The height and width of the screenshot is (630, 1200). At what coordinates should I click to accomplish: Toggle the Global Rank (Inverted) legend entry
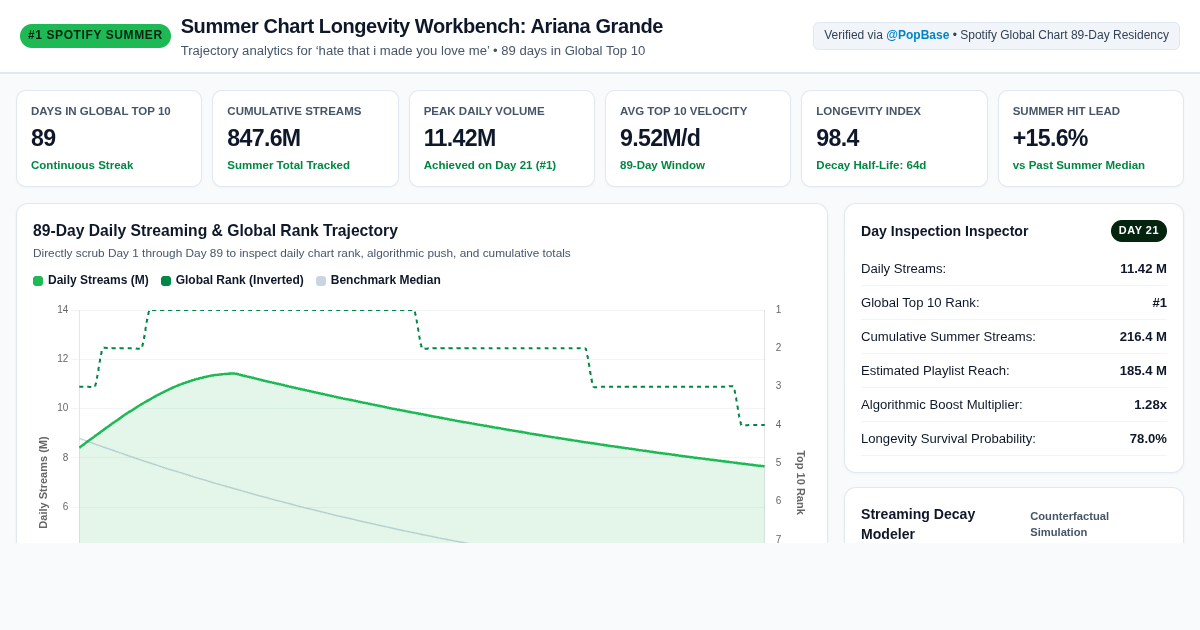point(232,280)
